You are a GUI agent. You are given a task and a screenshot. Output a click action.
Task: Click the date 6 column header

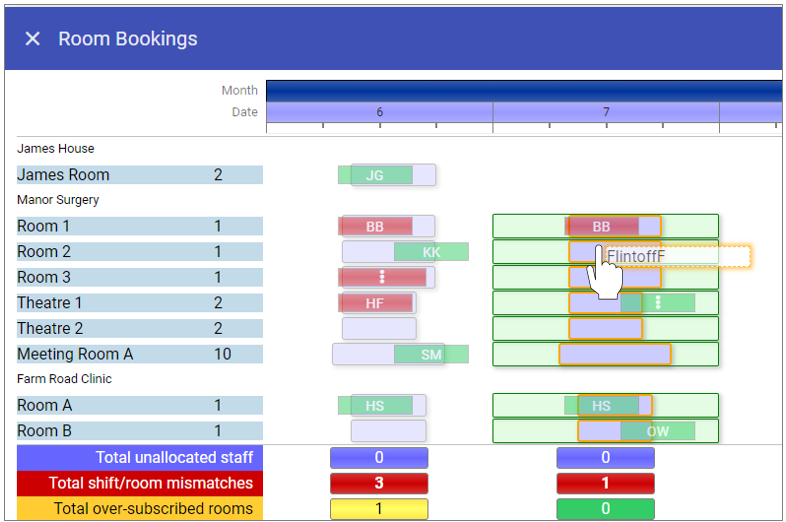[379, 113]
